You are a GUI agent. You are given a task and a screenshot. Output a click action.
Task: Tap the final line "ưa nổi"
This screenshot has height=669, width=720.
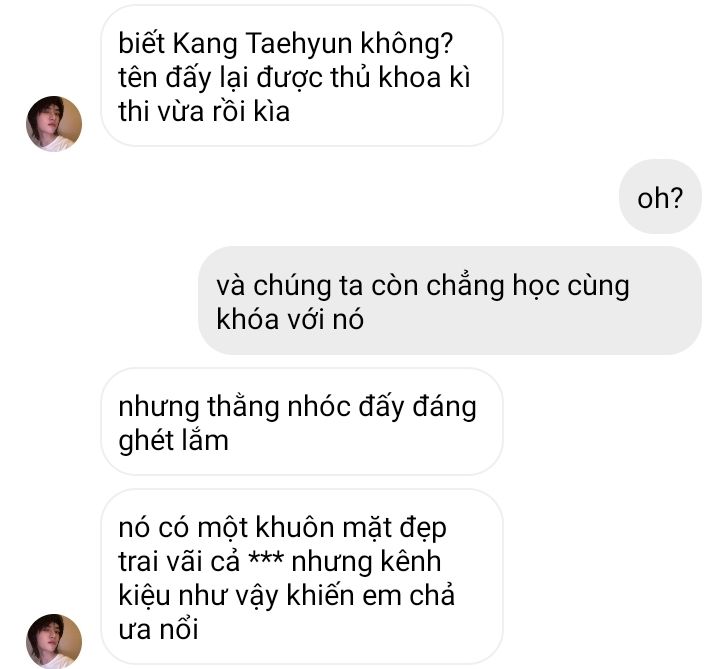click(158, 629)
